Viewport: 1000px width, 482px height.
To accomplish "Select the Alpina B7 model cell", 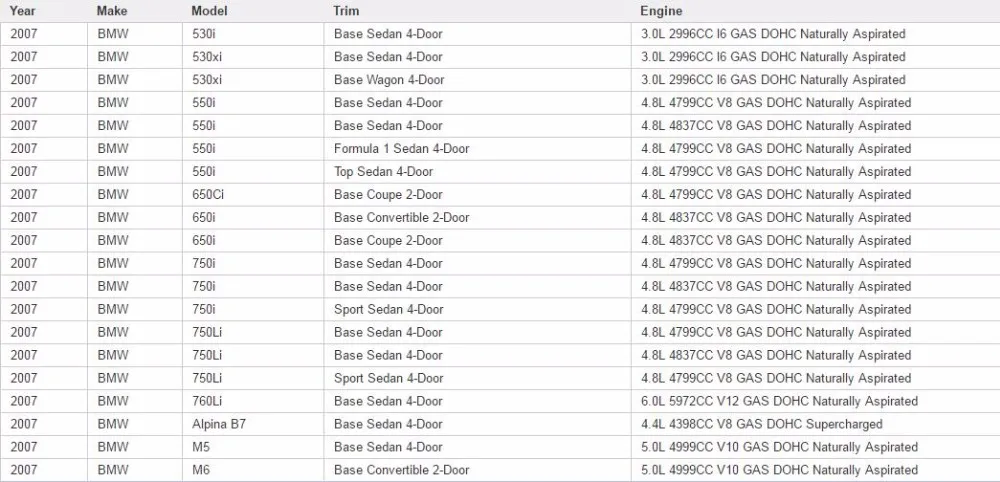I will coord(253,424).
